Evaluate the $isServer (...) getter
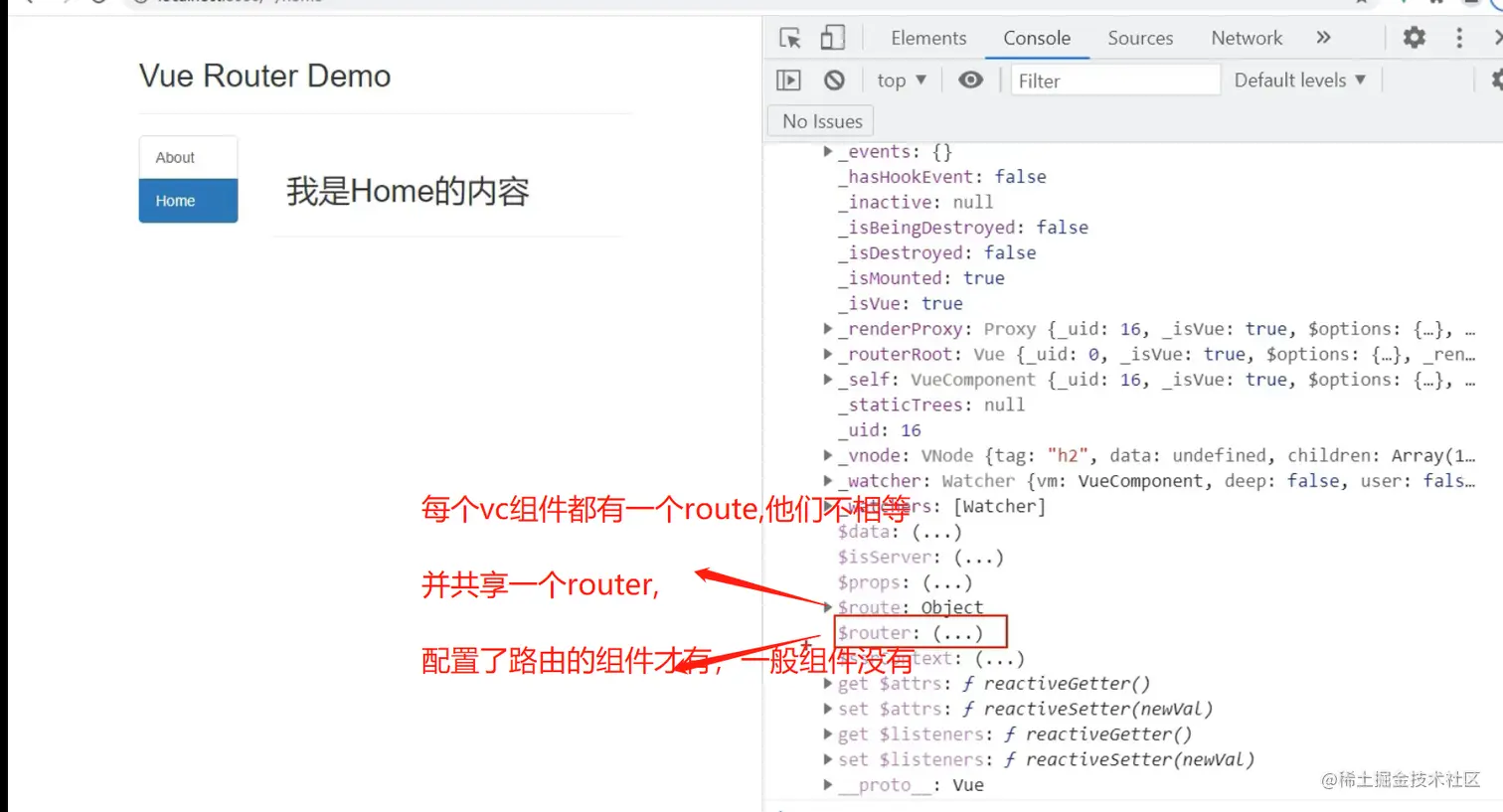The width and height of the screenshot is (1503, 812). coord(979,558)
